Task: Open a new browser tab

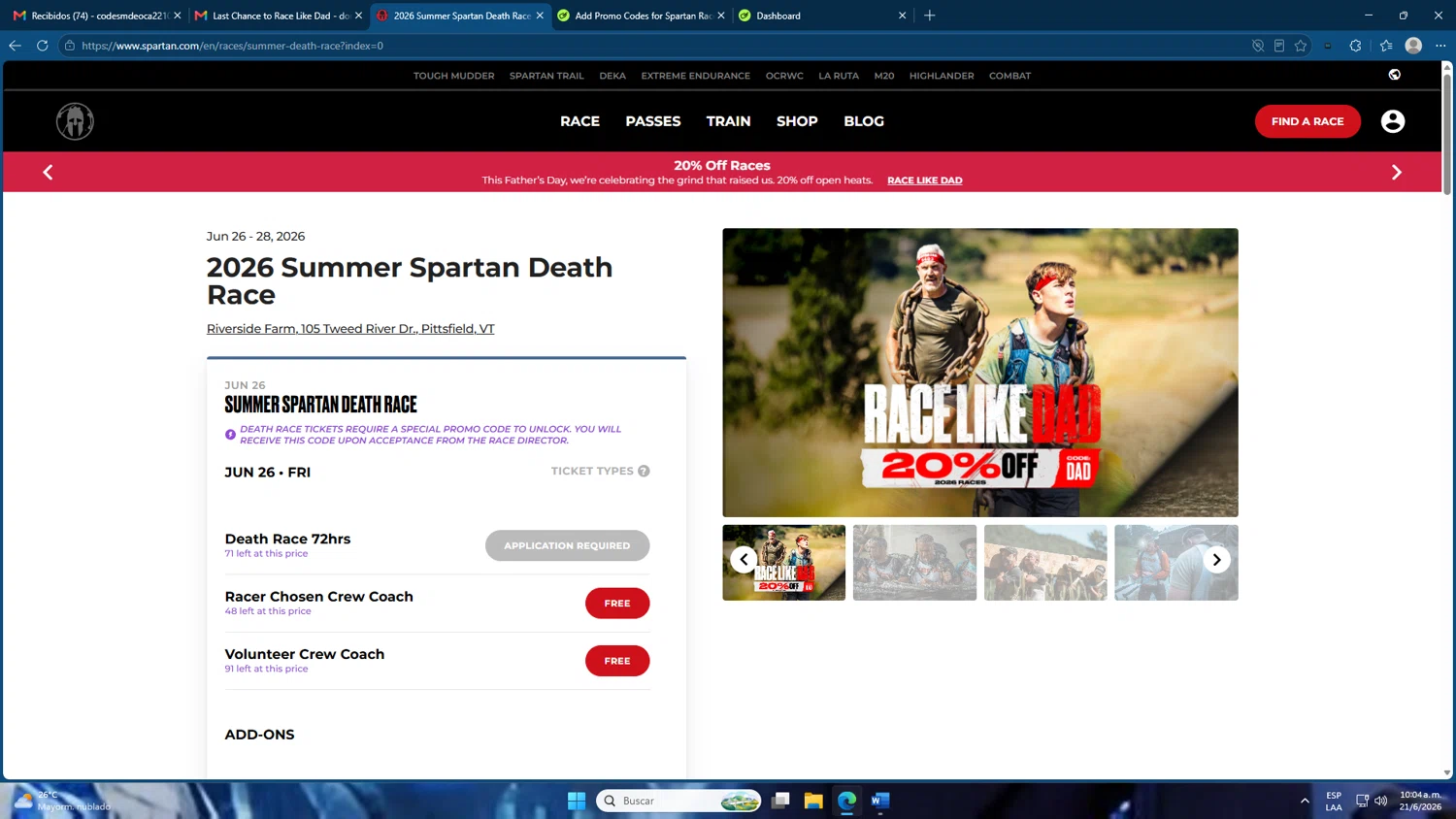Action: 930,16
